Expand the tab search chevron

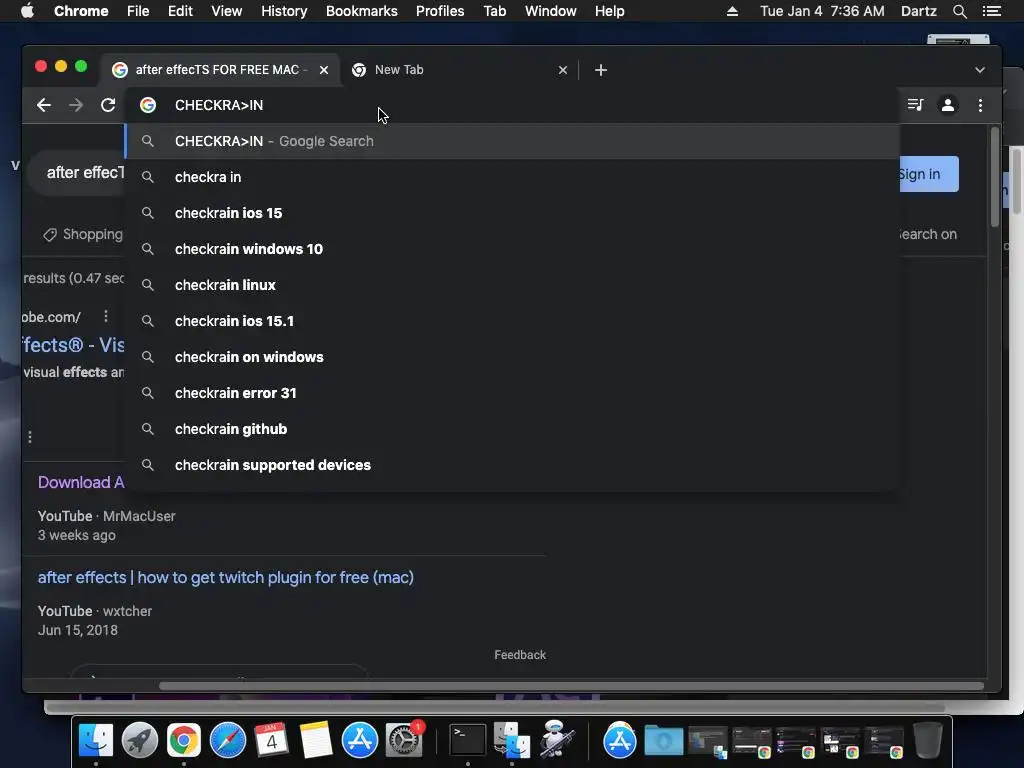pos(980,70)
